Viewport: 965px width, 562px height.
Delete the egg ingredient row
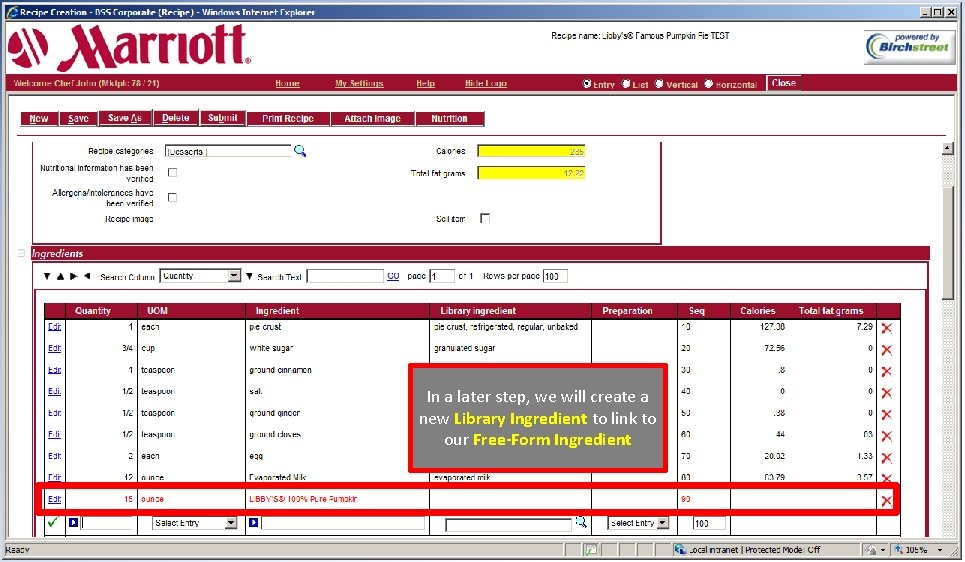click(886, 457)
